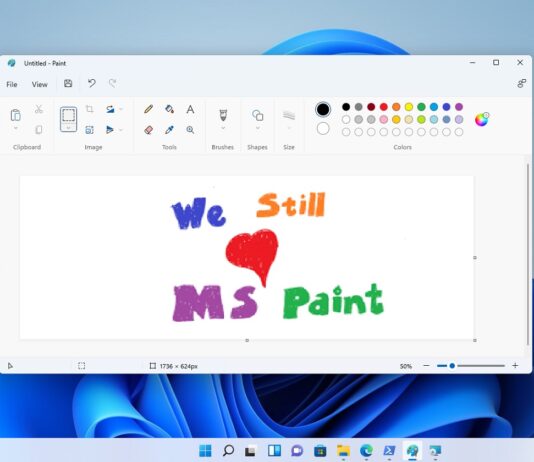534x462 pixels.
Task: Click the selection size icon in status bar
Action: pos(81,366)
